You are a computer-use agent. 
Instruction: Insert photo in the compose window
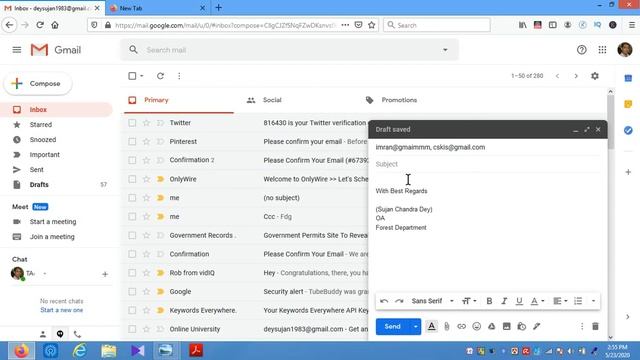(x=507, y=326)
